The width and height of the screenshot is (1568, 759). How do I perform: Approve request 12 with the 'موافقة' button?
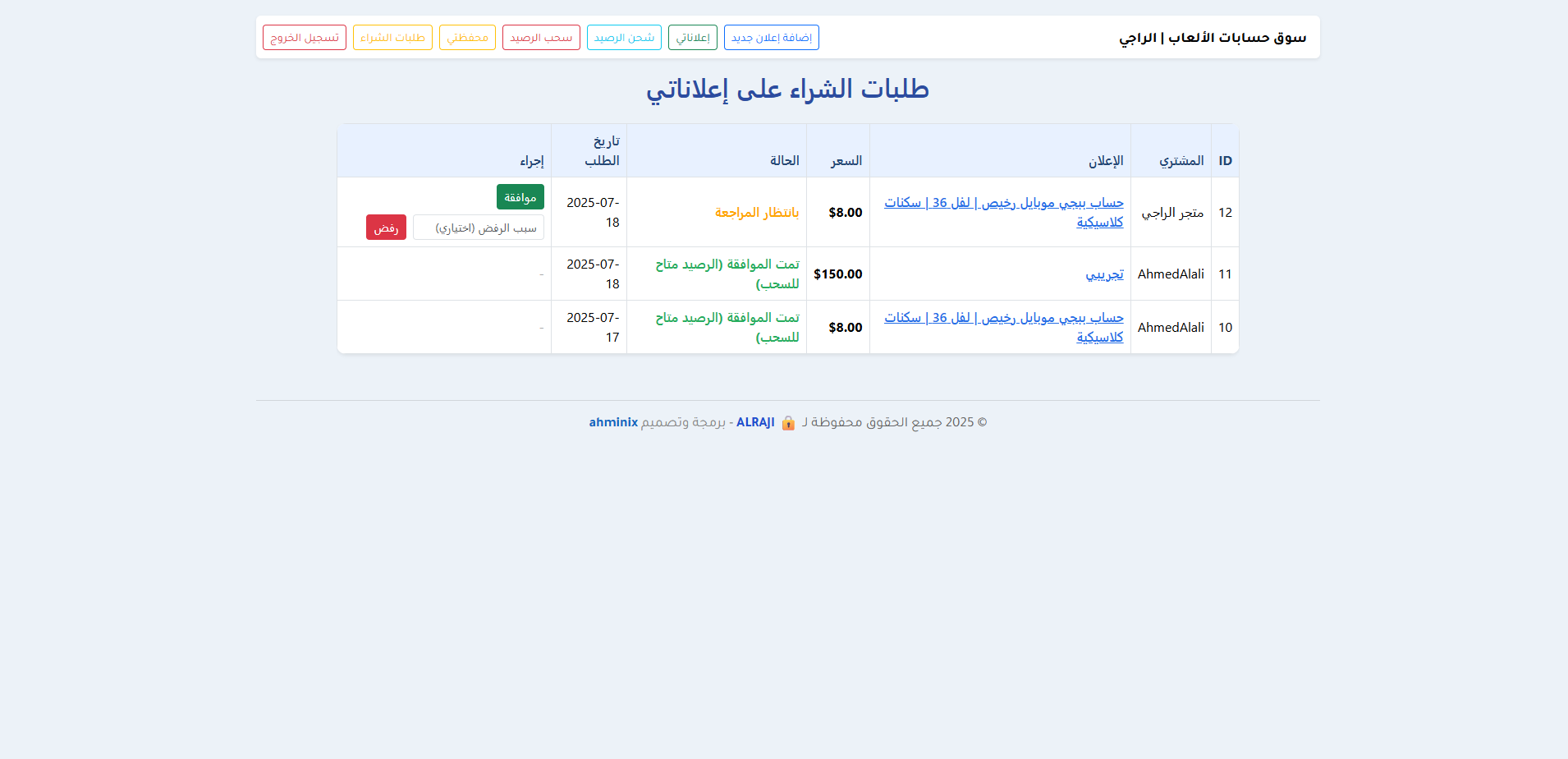pyautogui.click(x=520, y=197)
